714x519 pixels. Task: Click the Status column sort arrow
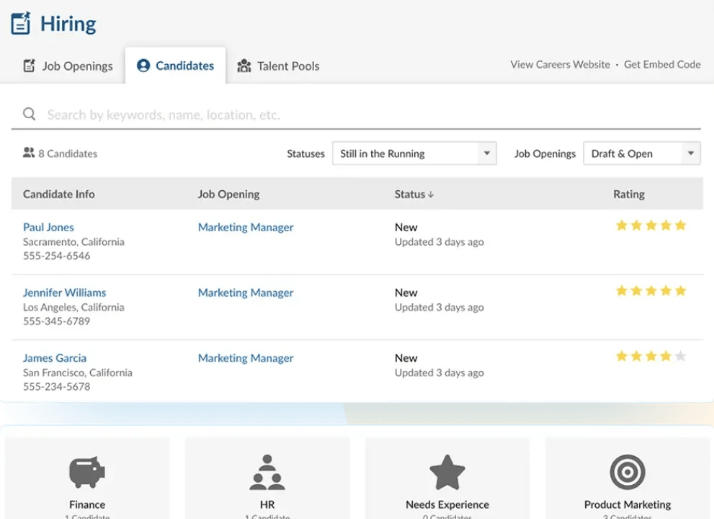point(431,194)
